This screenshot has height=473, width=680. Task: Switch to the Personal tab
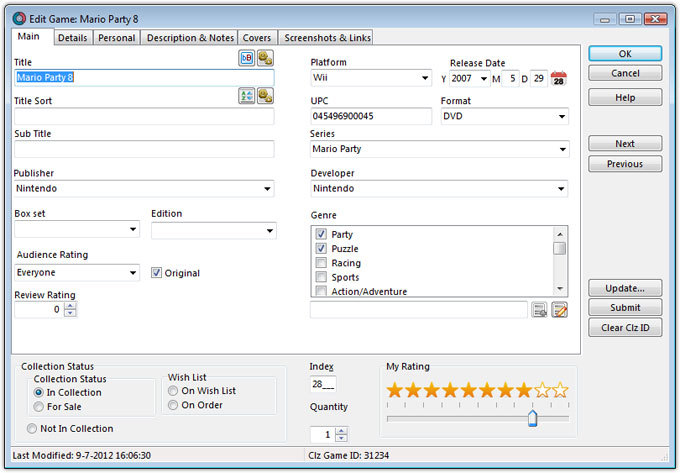117,38
